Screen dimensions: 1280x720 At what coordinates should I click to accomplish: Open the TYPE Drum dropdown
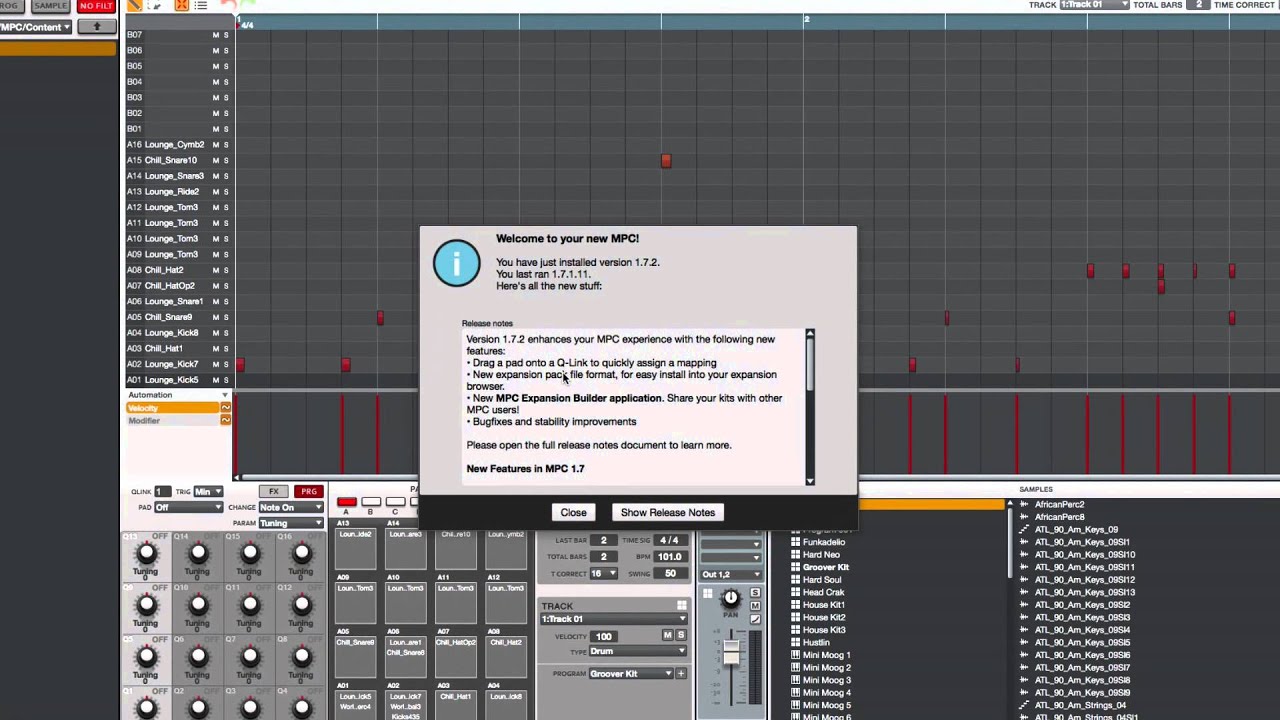click(x=638, y=652)
